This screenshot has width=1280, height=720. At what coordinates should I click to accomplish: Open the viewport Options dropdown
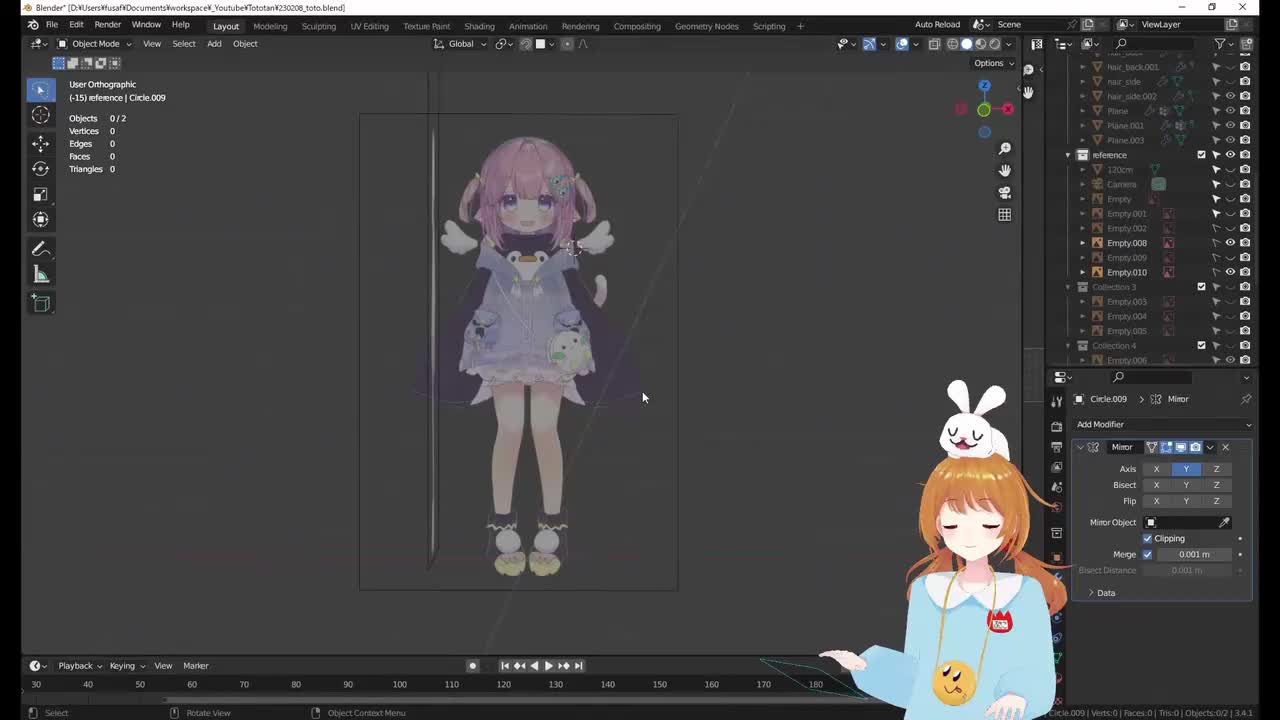tap(992, 63)
